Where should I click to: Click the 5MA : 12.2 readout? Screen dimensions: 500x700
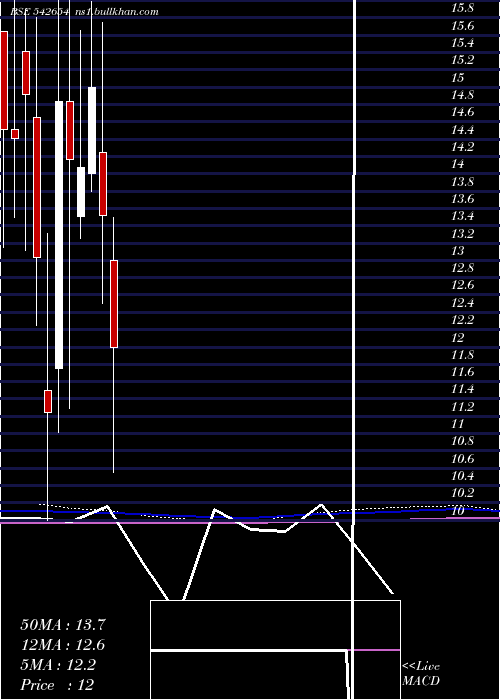58,665
